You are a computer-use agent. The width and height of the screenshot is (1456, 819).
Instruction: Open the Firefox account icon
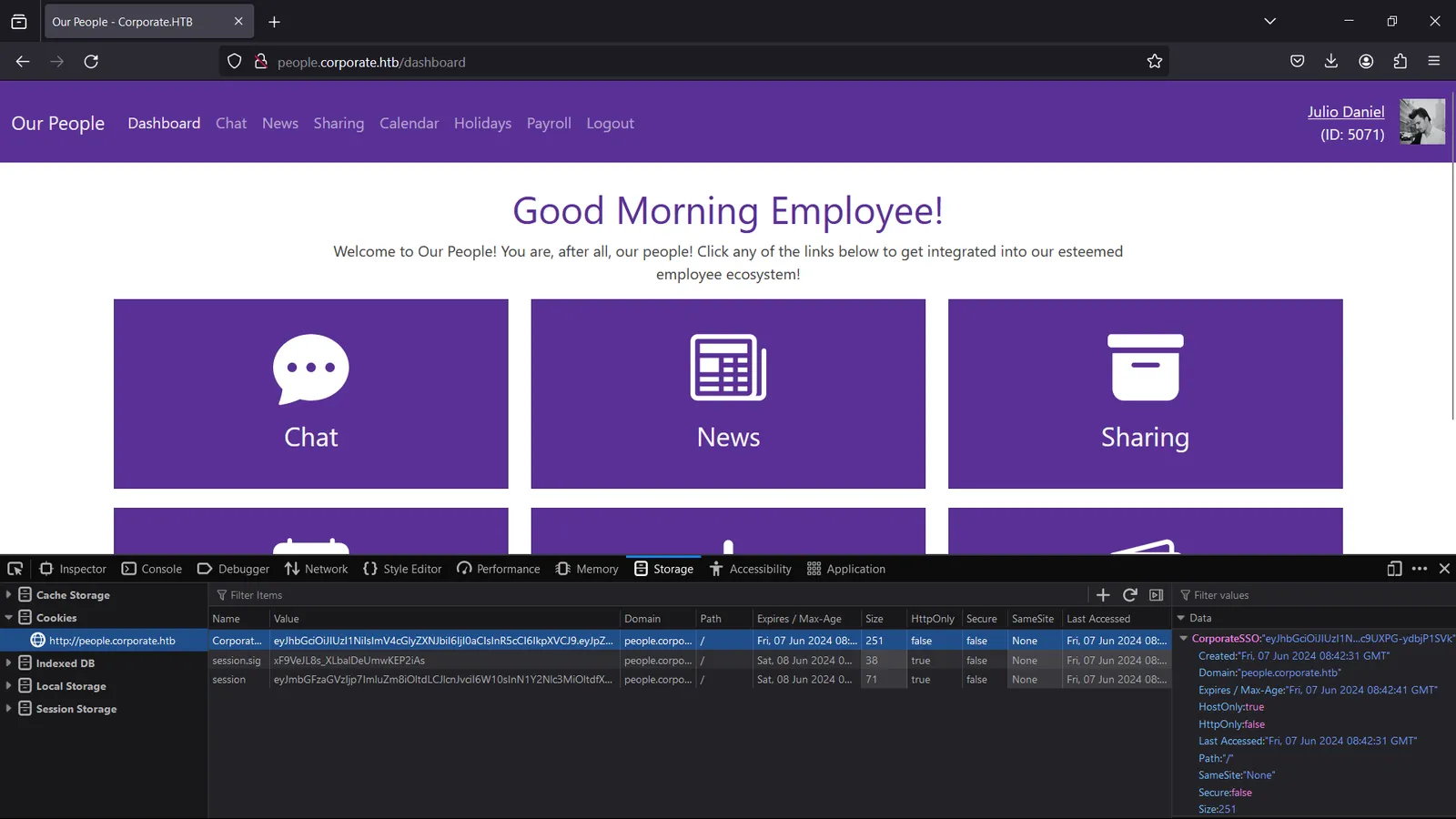[1366, 62]
